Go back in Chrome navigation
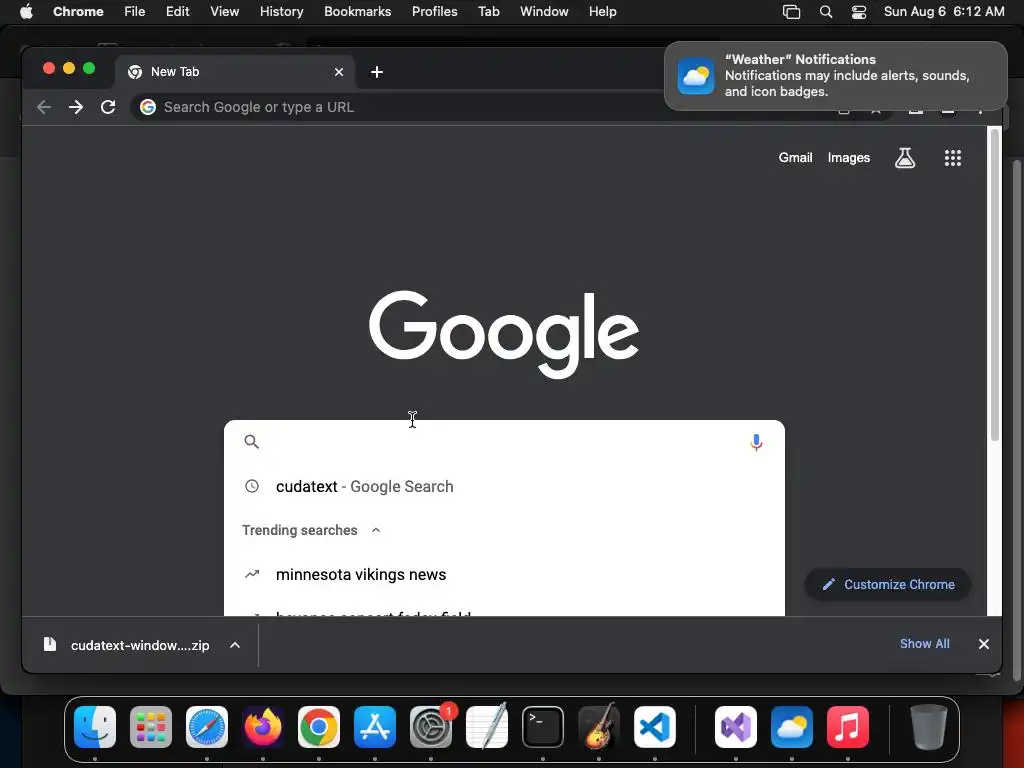Screen dimensions: 1024x768 click(x=44, y=107)
